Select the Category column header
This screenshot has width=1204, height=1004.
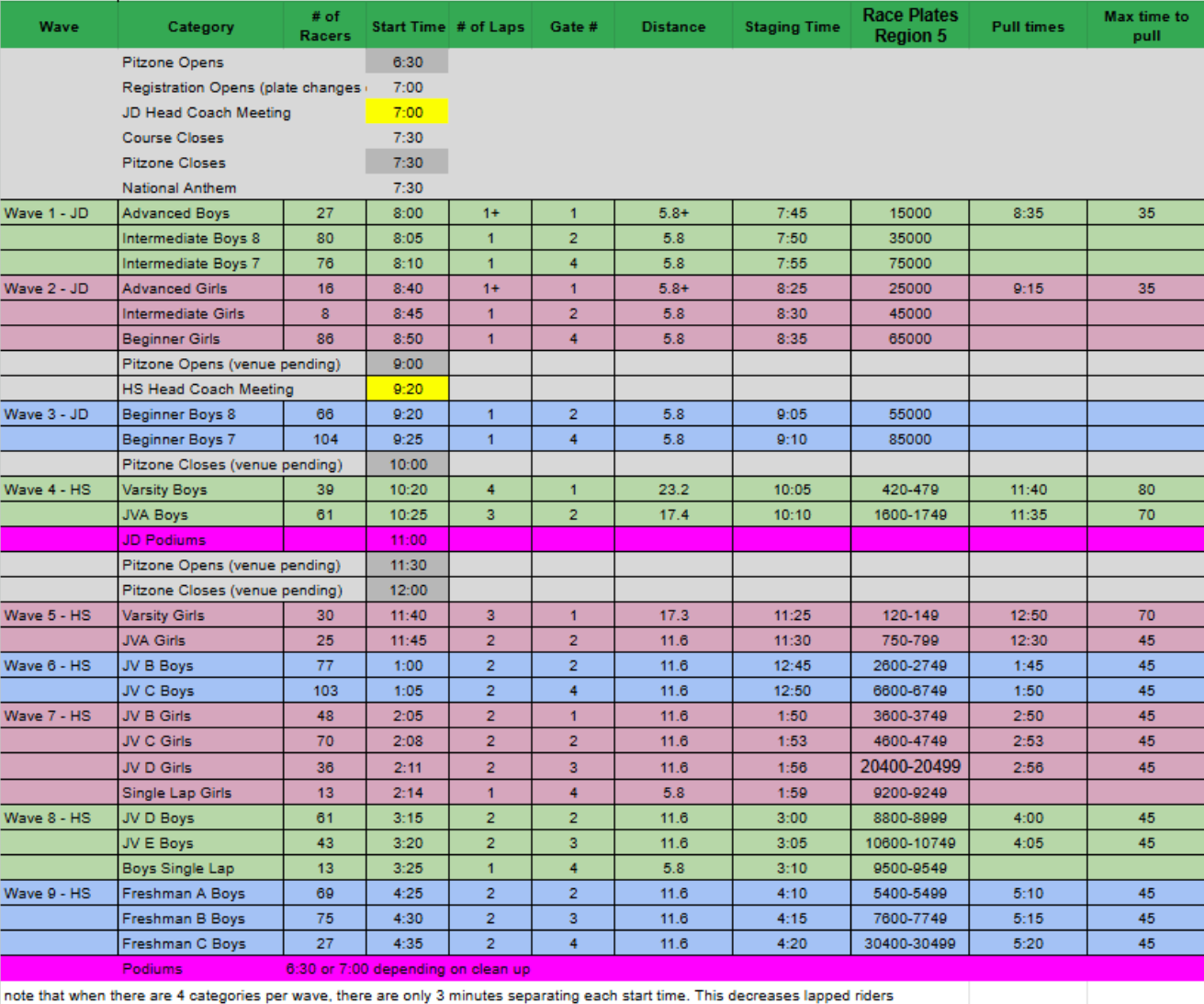tap(200, 26)
